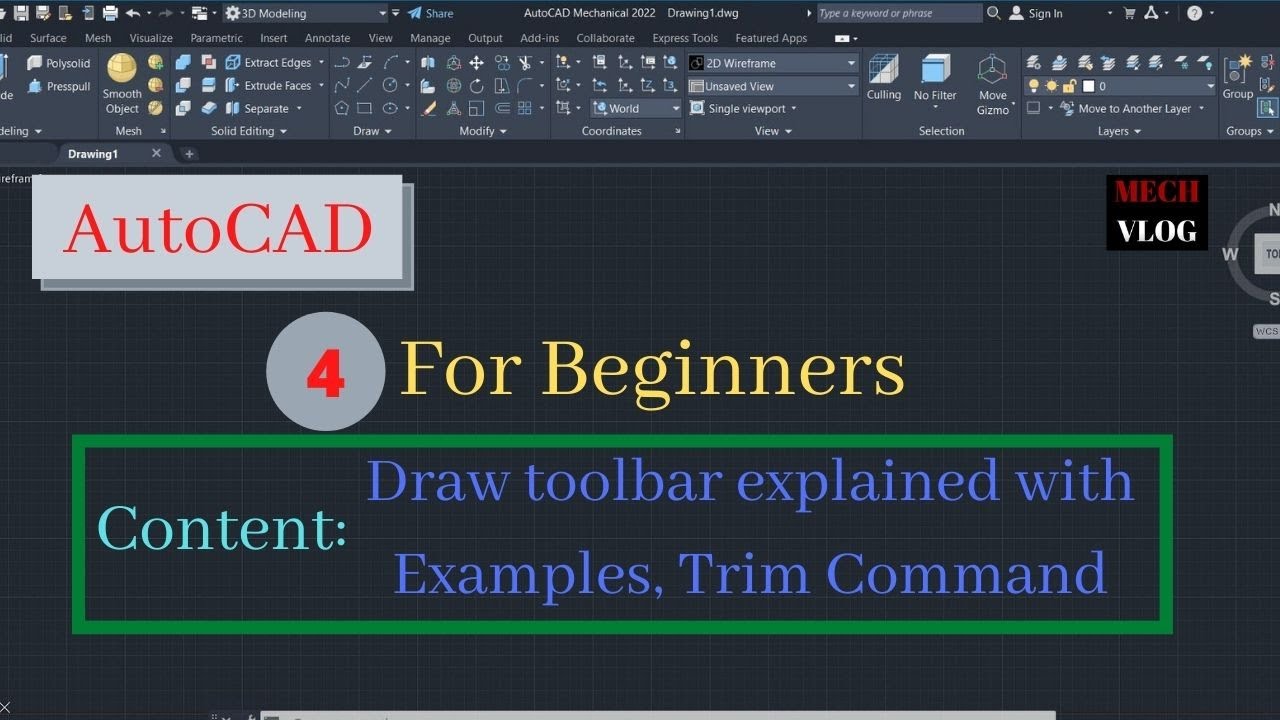Click the Sign In button

(1036, 13)
